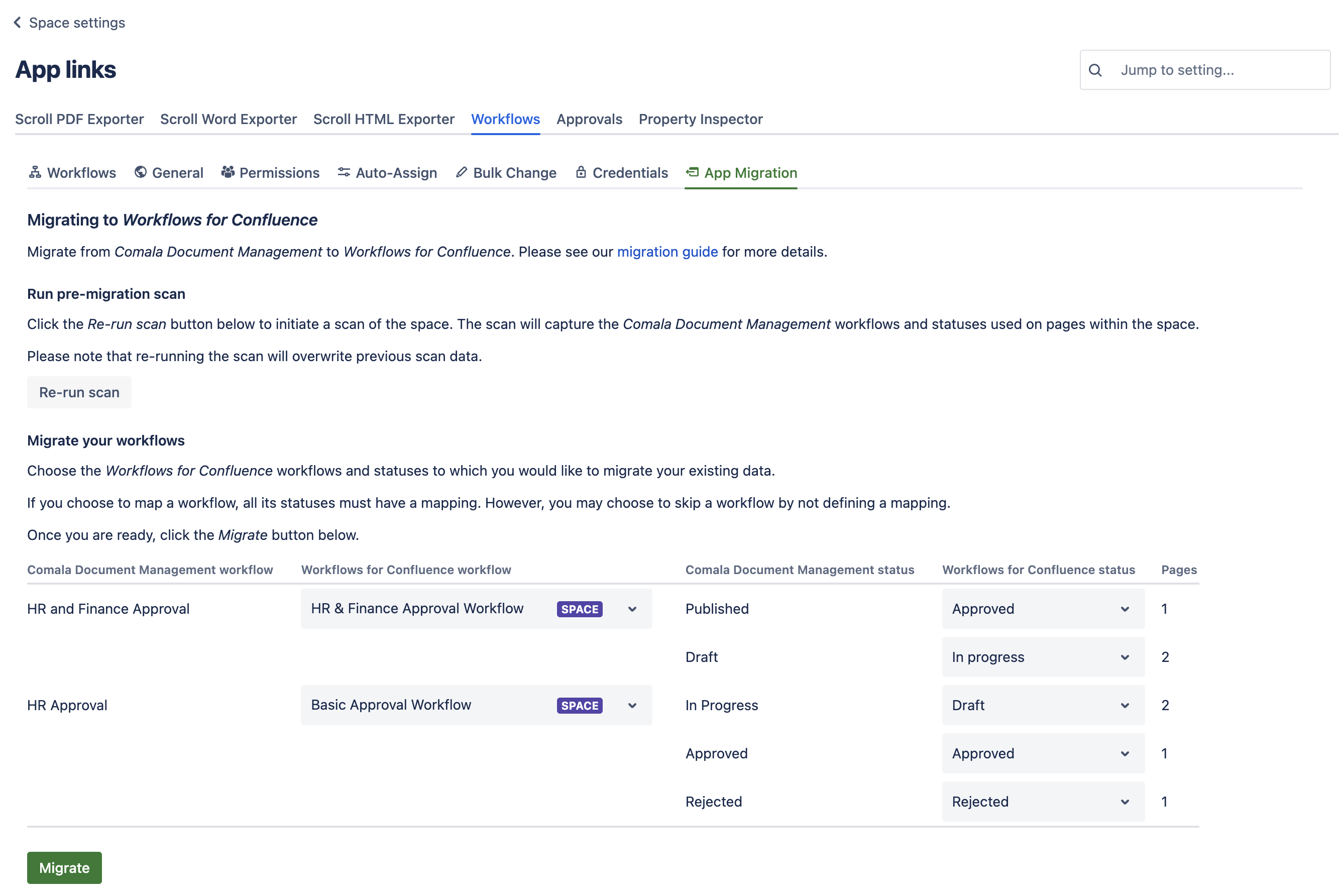
Task: Go back using Space settings chevron
Action: pyautogui.click(x=18, y=22)
